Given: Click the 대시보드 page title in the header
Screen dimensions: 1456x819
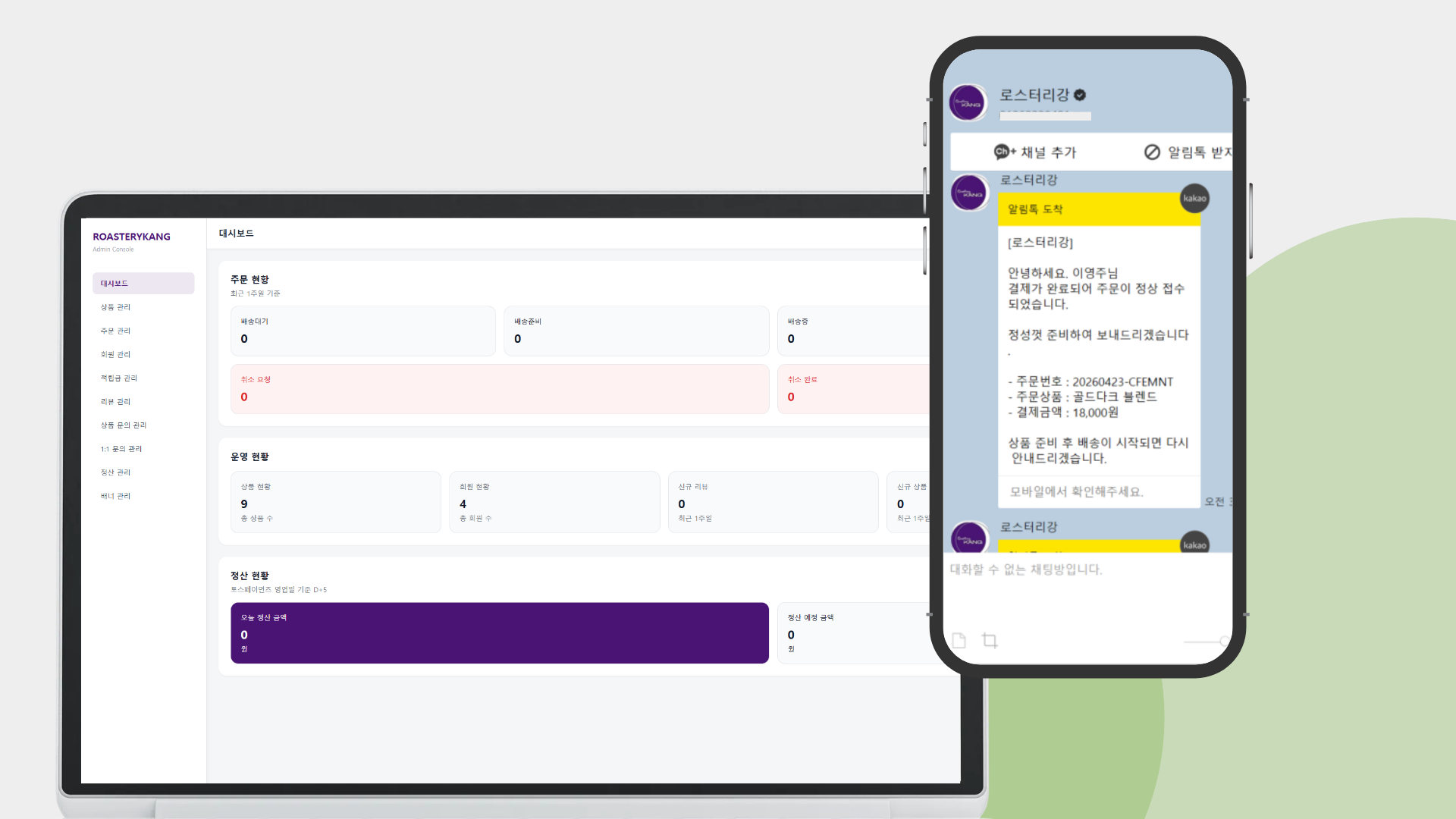Looking at the screenshot, I should tap(237, 234).
